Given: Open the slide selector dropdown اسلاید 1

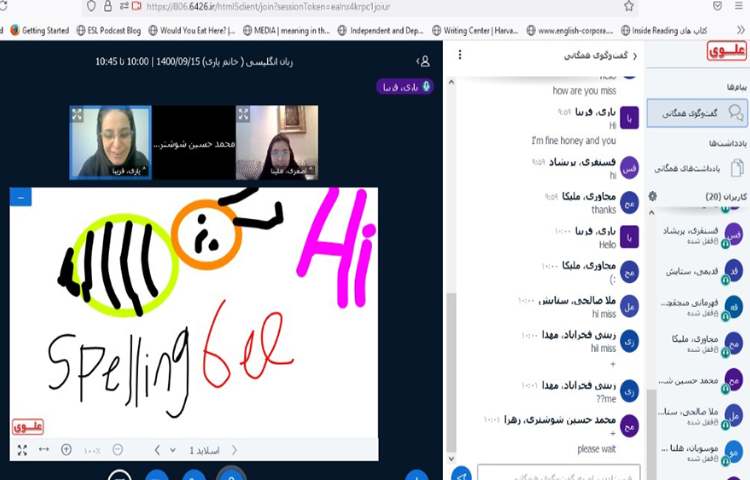Looking at the screenshot, I should [197, 450].
